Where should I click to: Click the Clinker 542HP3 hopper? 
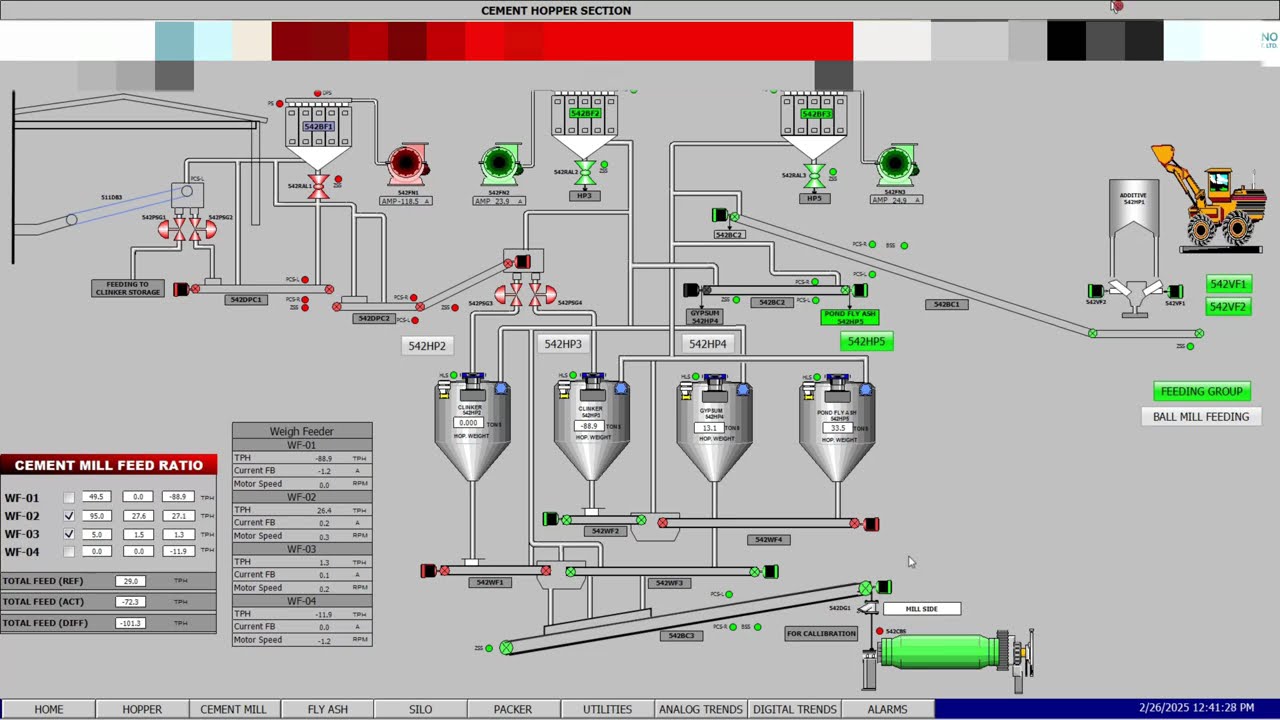click(x=592, y=426)
